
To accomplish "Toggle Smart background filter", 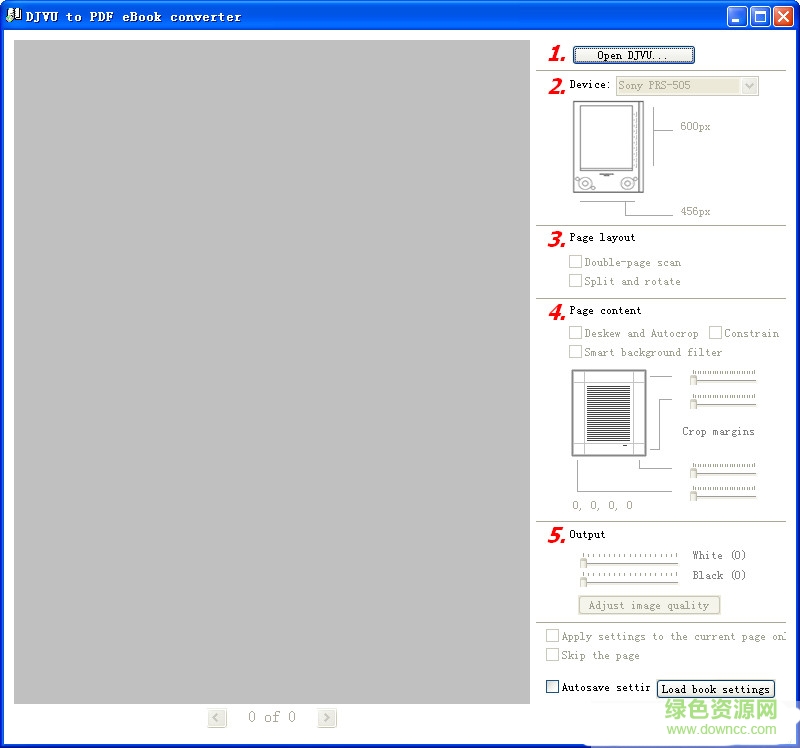I will click(576, 352).
